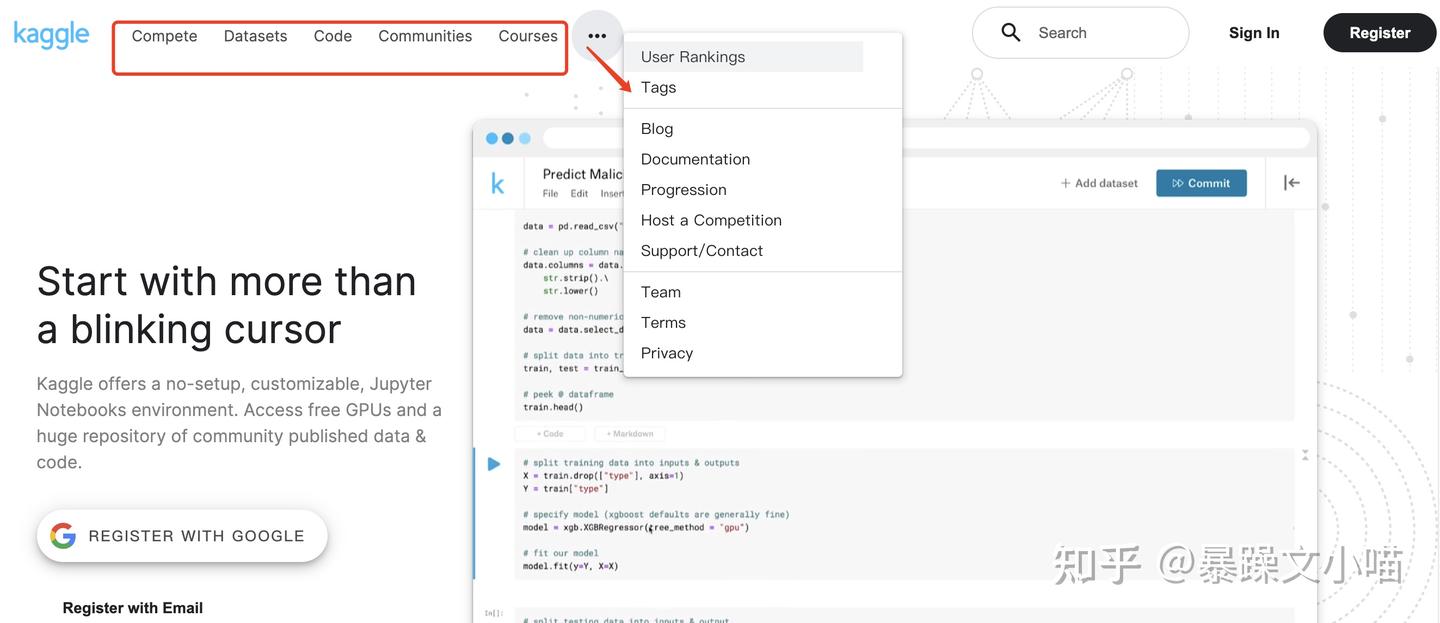
Task: Click the Register button
Action: [x=1379, y=33]
